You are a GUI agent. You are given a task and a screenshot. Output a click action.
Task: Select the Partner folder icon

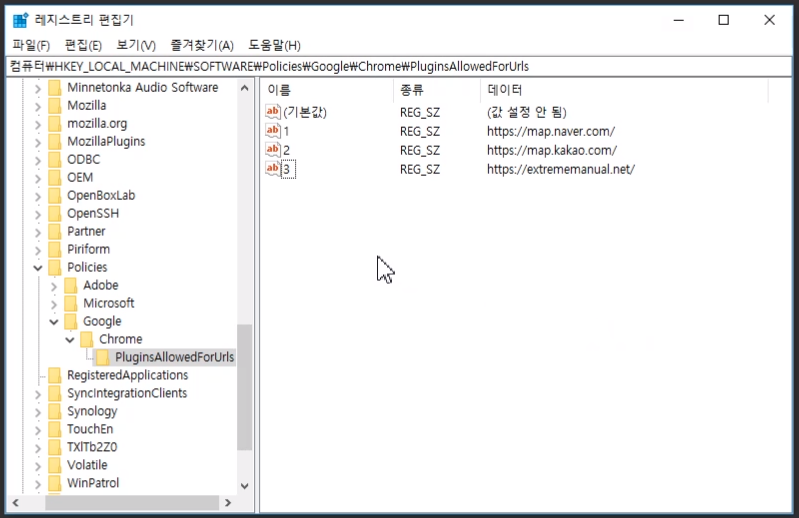point(55,231)
